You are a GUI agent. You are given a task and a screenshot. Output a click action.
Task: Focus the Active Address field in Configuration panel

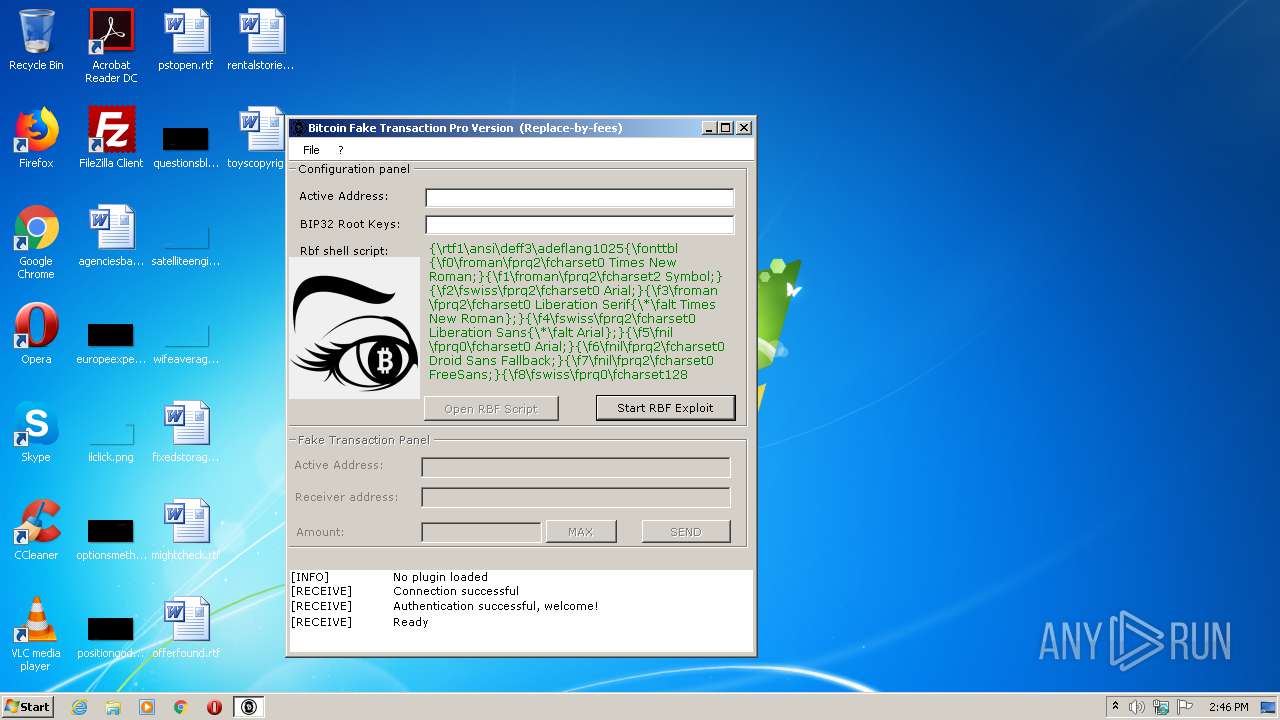click(580, 197)
